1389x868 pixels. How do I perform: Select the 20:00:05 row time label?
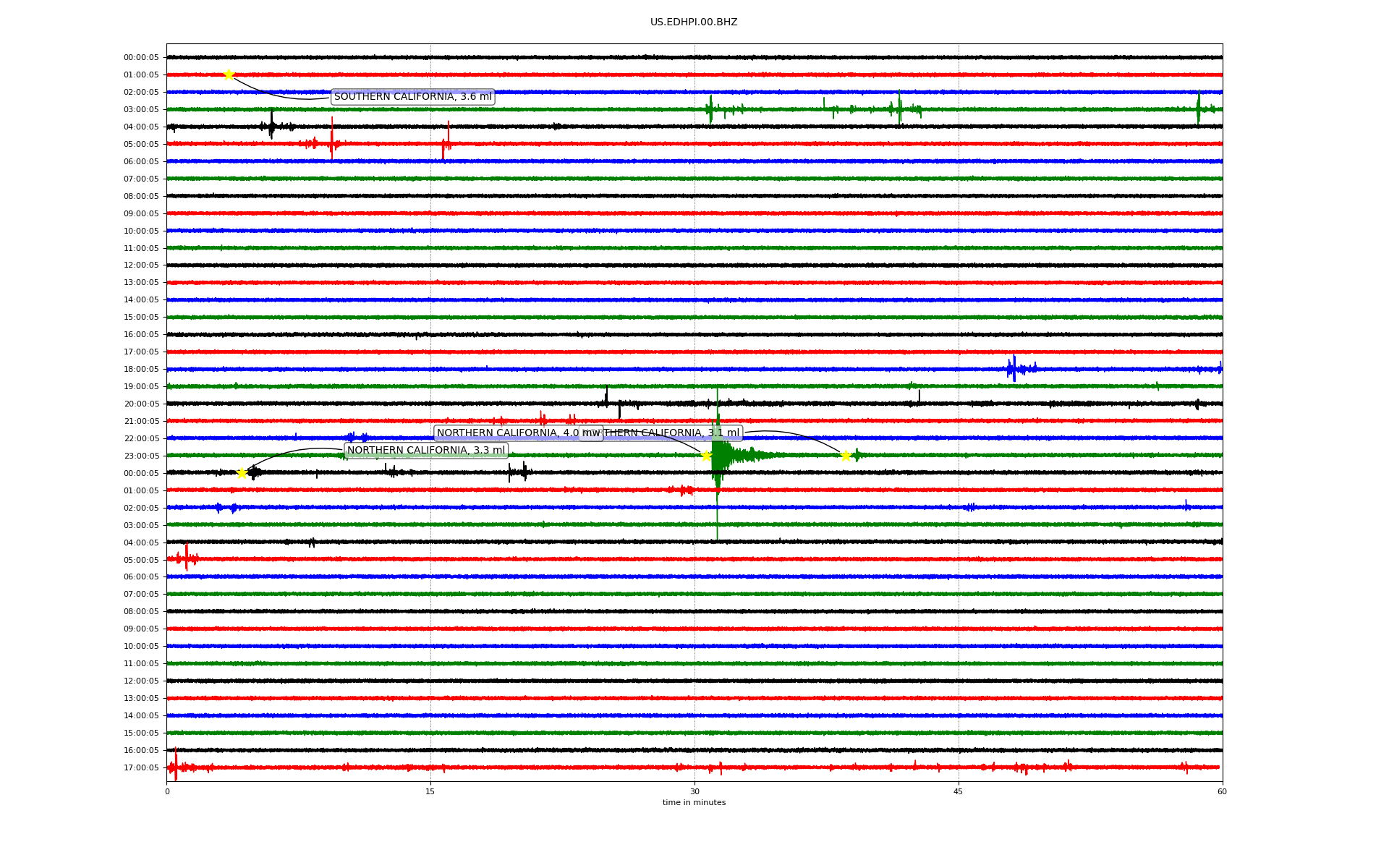pos(141,404)
